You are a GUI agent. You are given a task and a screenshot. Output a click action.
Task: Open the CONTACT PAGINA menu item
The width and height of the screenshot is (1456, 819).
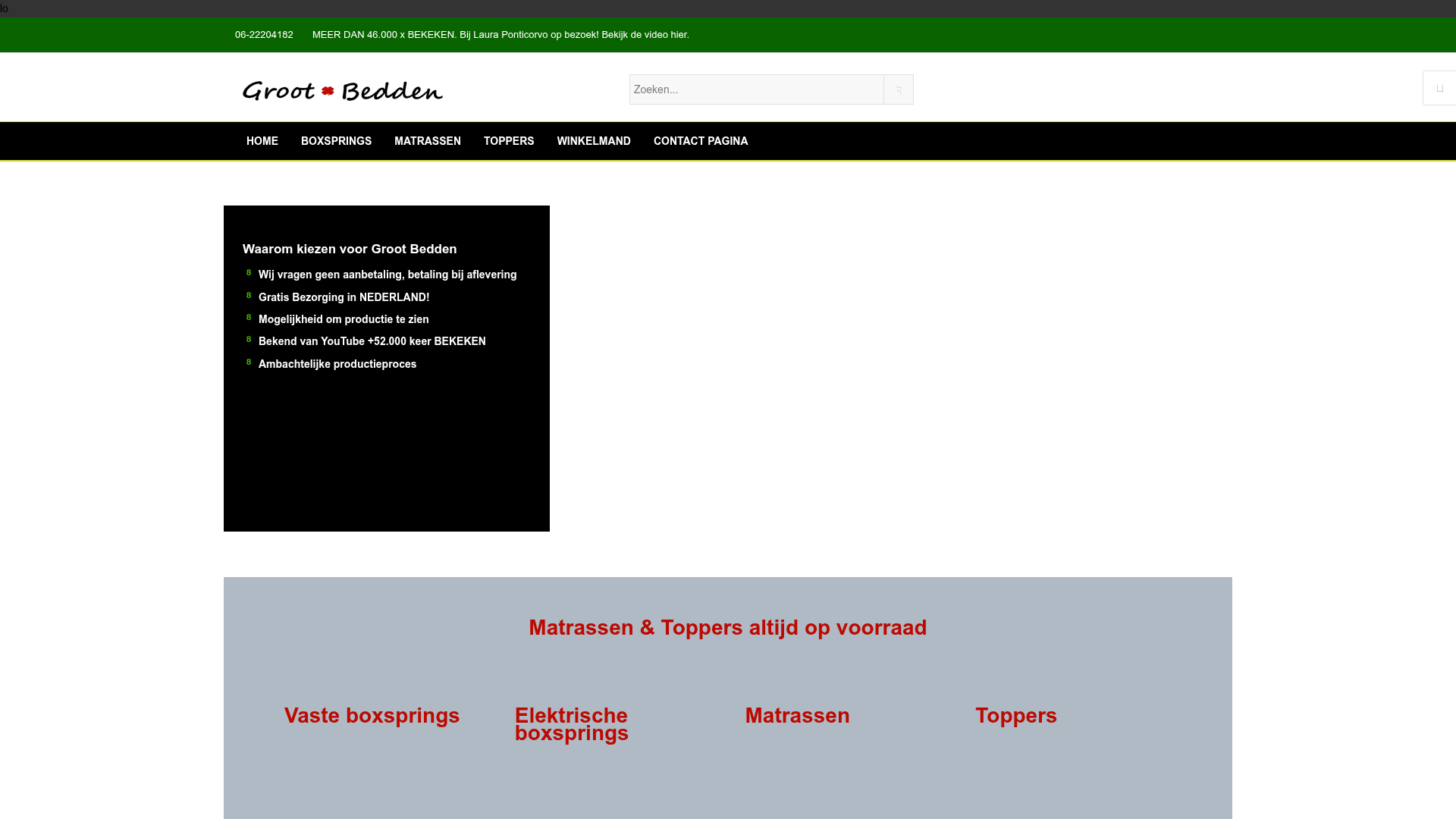tap(701, 141)
